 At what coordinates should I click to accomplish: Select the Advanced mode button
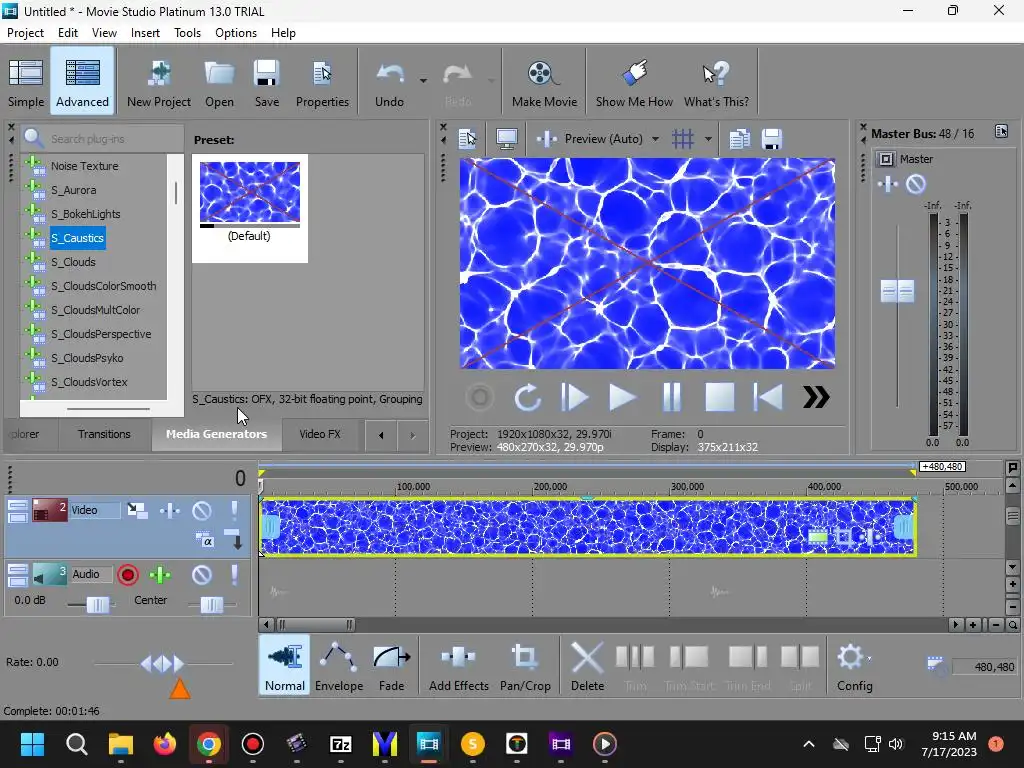82,82
